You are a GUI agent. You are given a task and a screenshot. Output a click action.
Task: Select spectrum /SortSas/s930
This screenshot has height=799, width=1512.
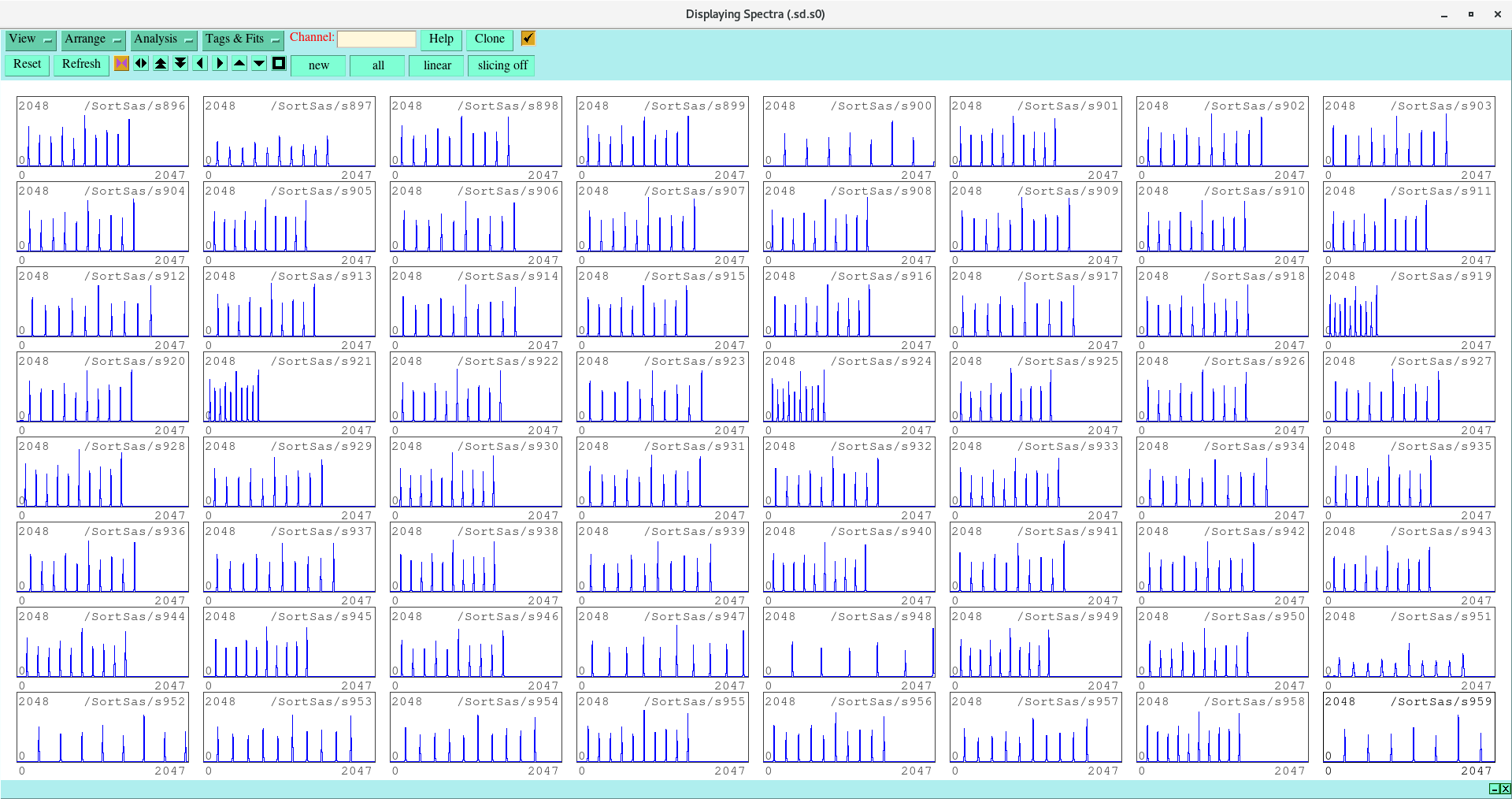(x=476, y=472)
